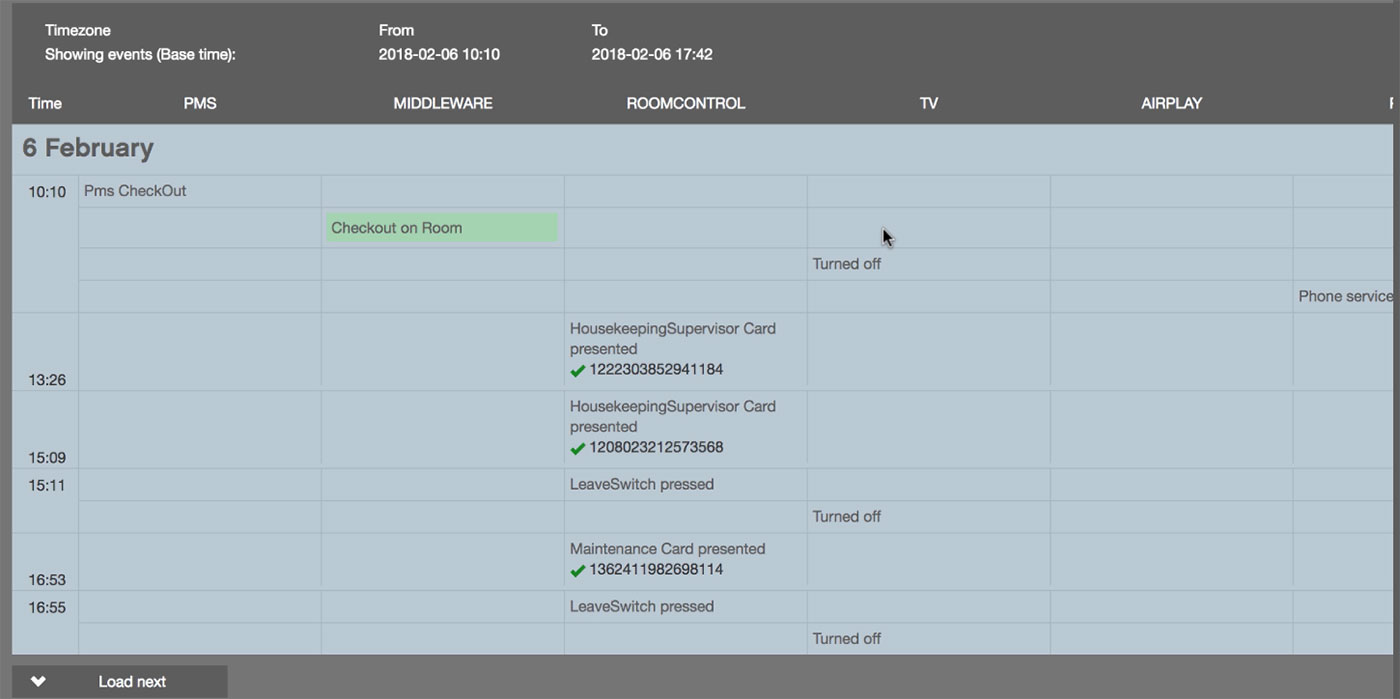Click the LeaveSwitch pressed event at 15:11
This screenshot has height=699, width=1400.
click(x=641, y=484)
